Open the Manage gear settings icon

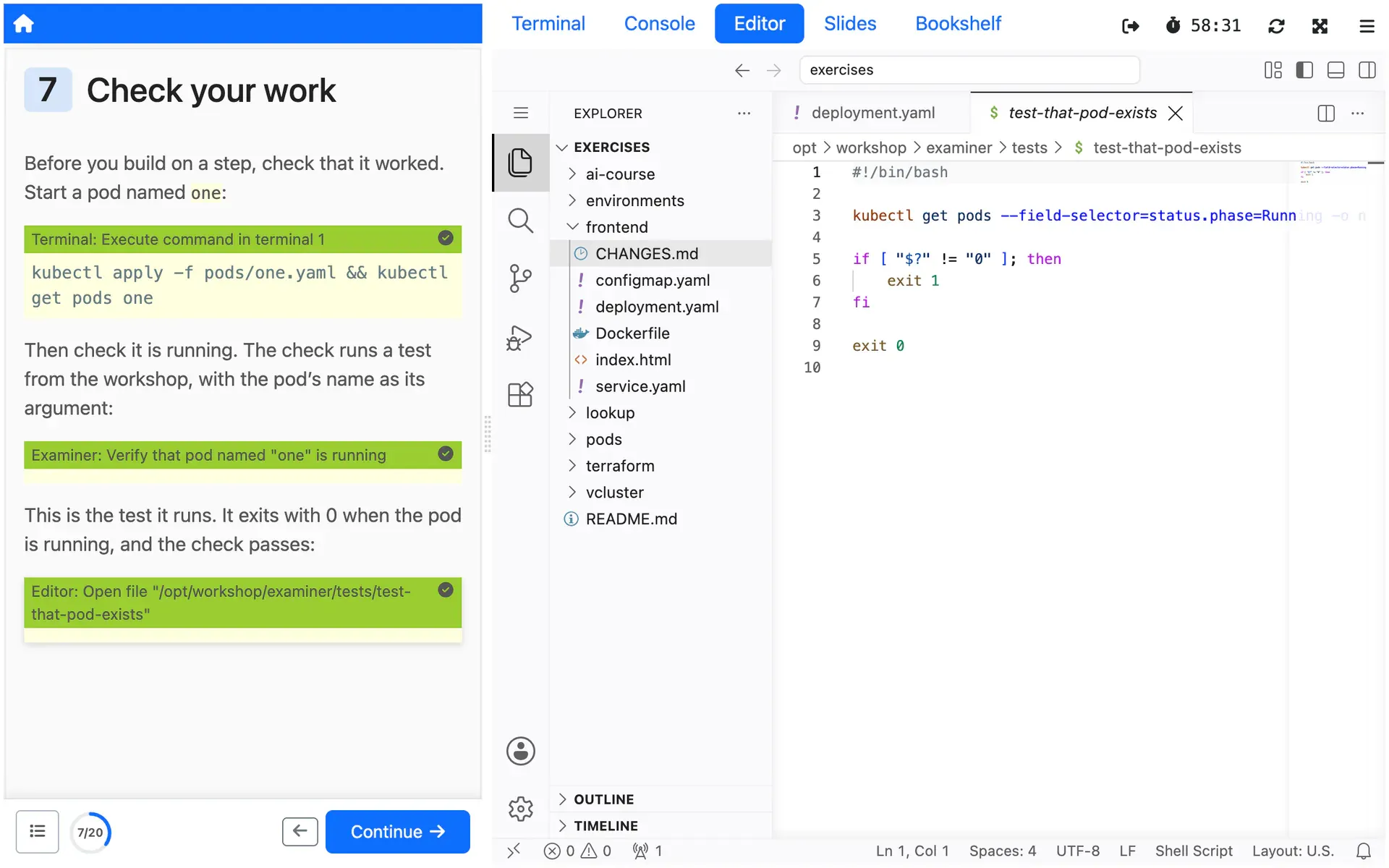pos(520,809)
